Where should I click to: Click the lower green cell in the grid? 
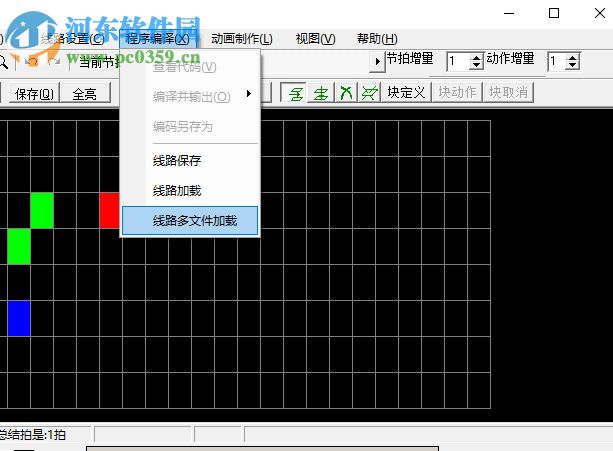click(x=19, y=246)
